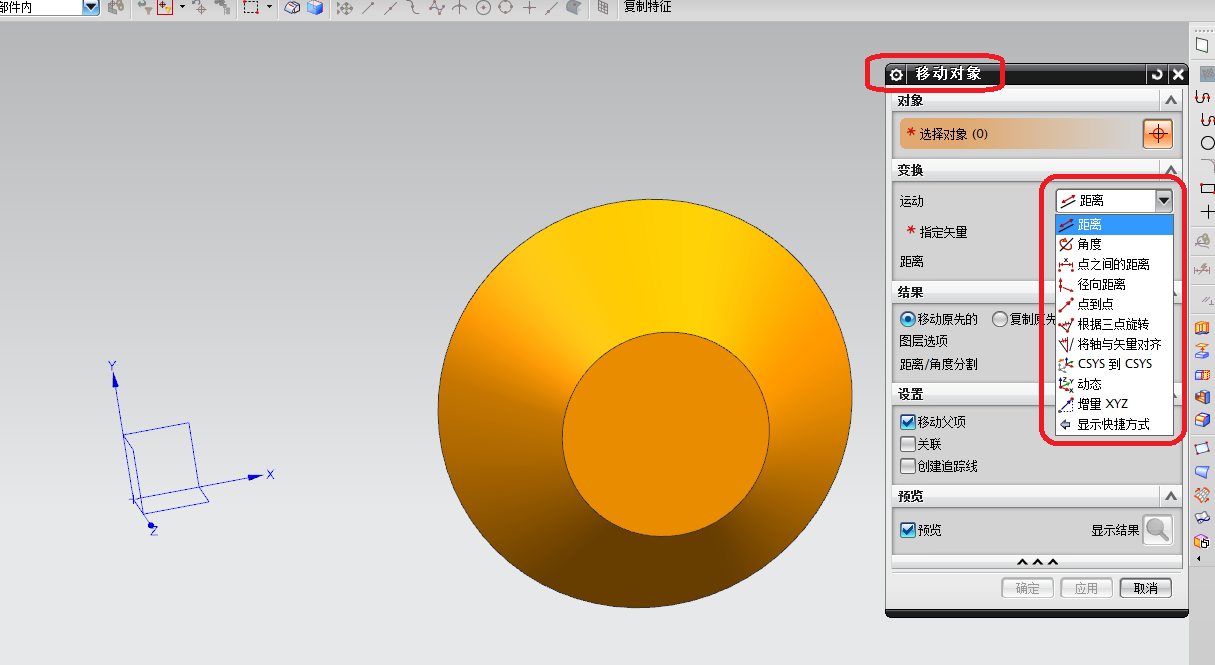The image size is (1215, 665).
Task: Toggle the rectangle selection icon in top toolbar
Action: [251, 8]
